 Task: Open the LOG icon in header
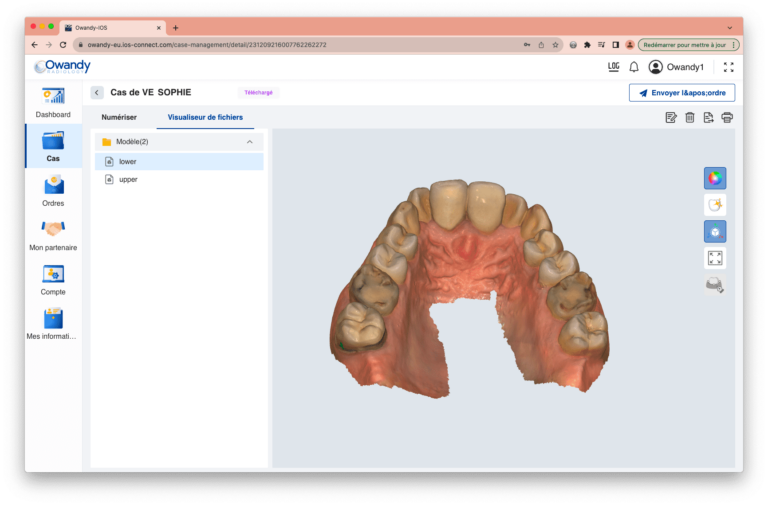613,67
